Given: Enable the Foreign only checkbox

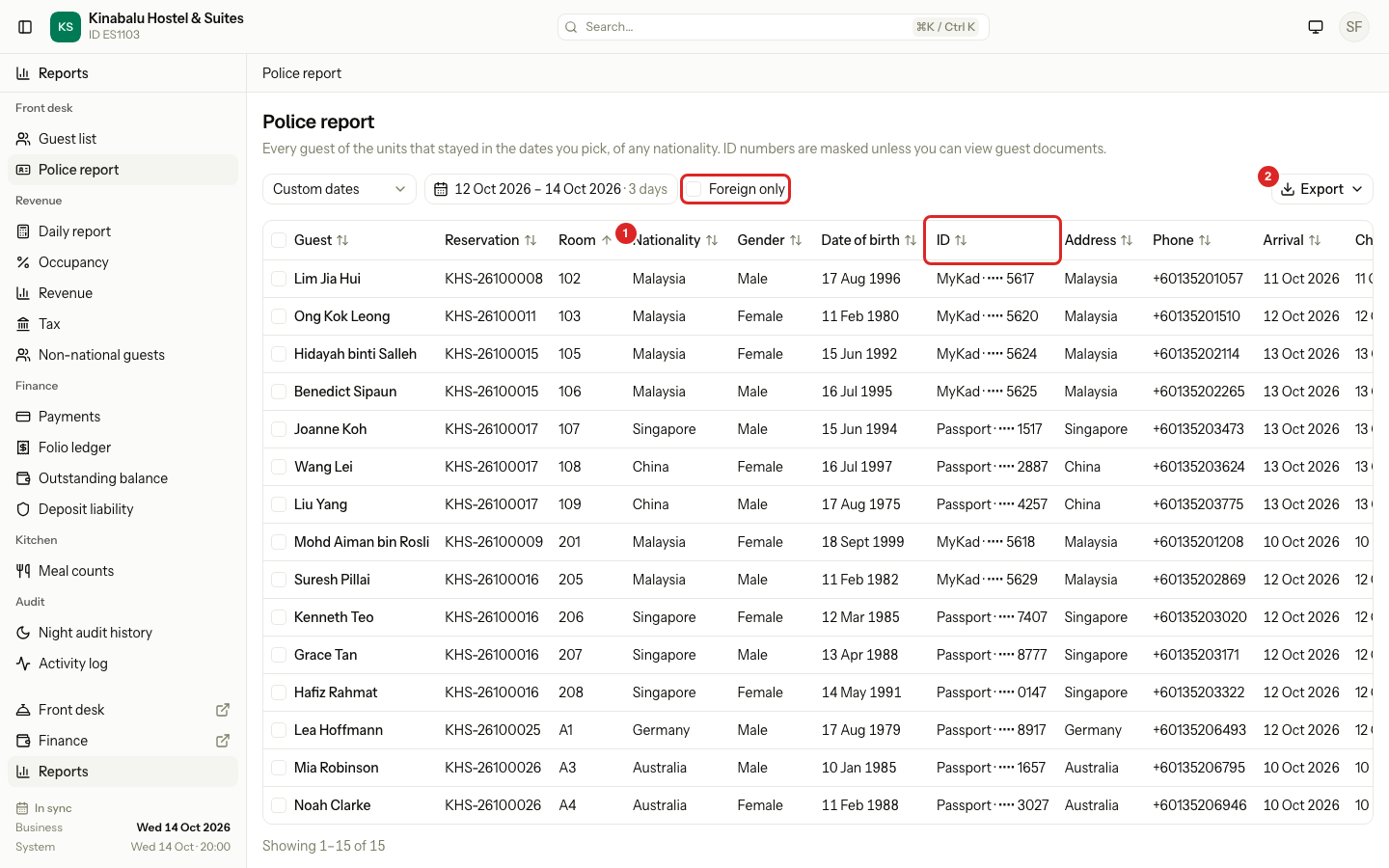Looking at the screenshot, I should (694, 189).
